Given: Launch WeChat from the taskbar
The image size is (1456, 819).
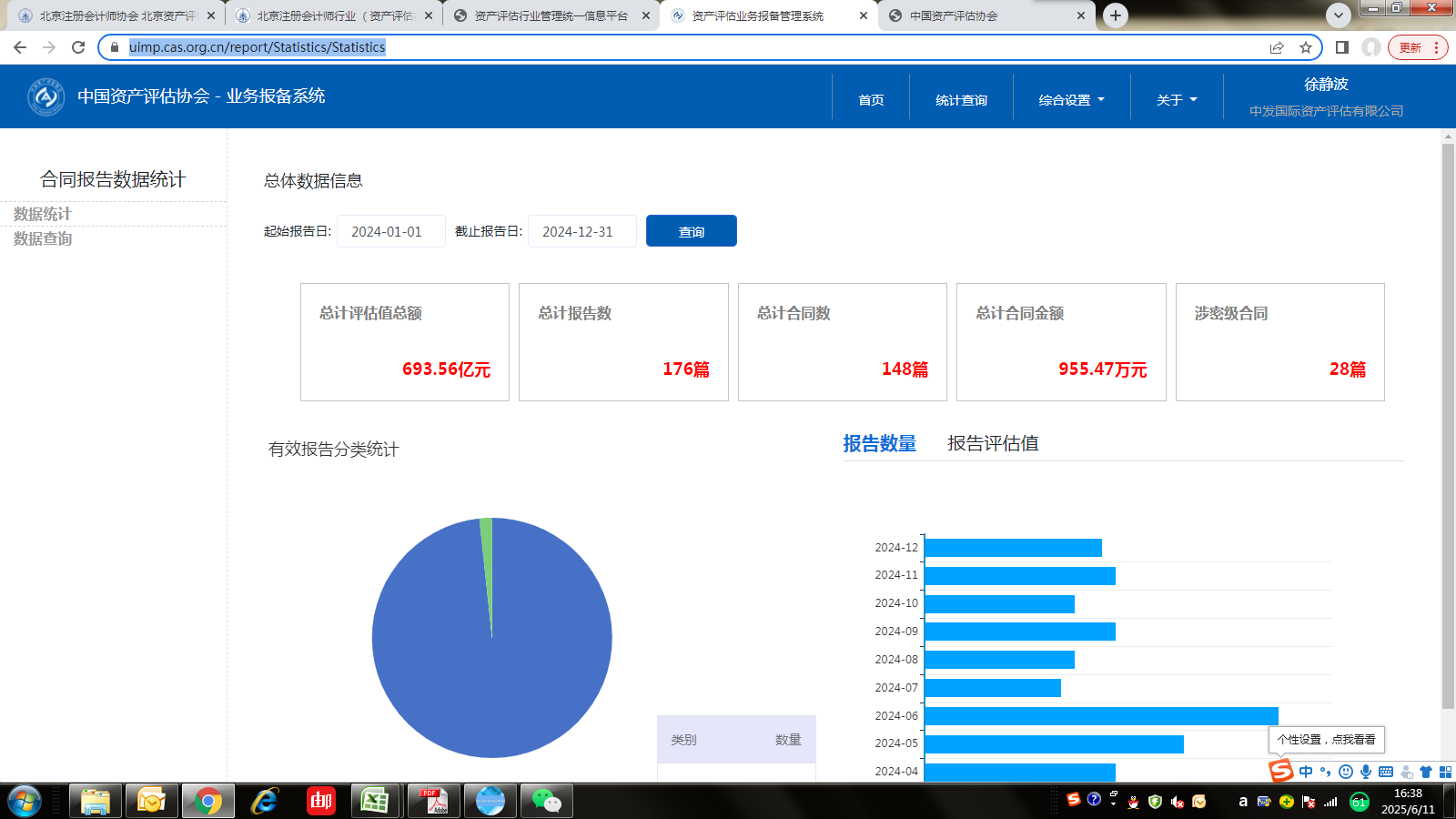Looking at the screenshot, I should (546, 801).
